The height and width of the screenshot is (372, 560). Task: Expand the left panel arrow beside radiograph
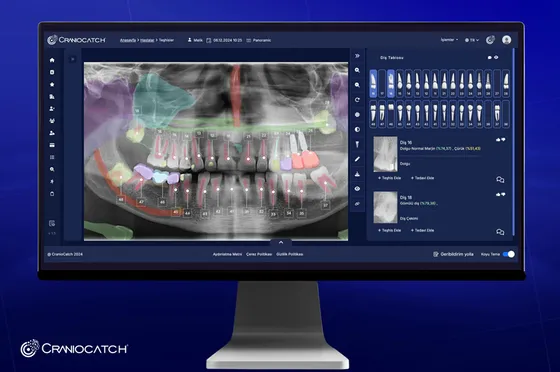pos(72,59)
